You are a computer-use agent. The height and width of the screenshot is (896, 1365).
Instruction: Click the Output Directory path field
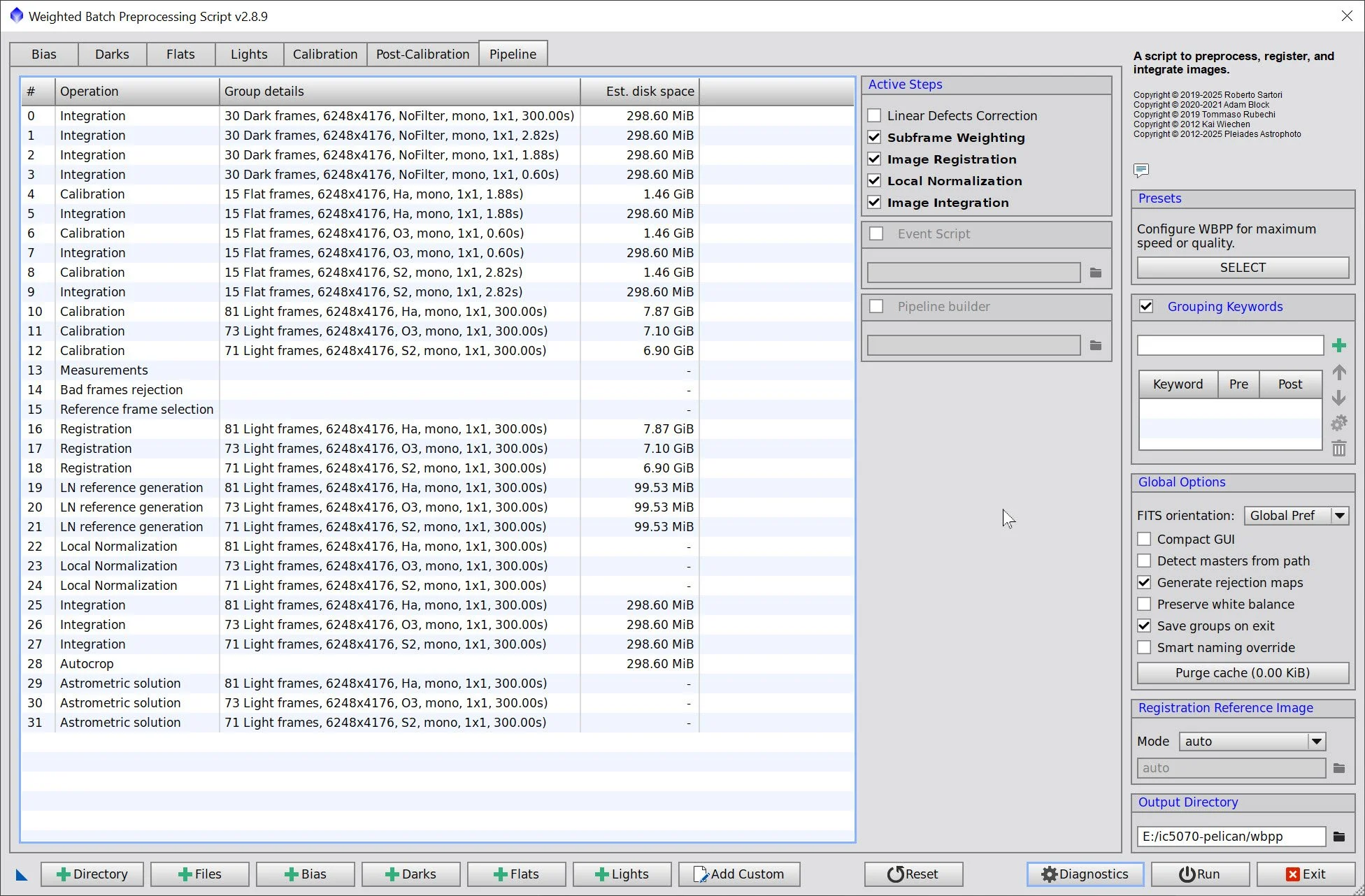click(1230, 837)
